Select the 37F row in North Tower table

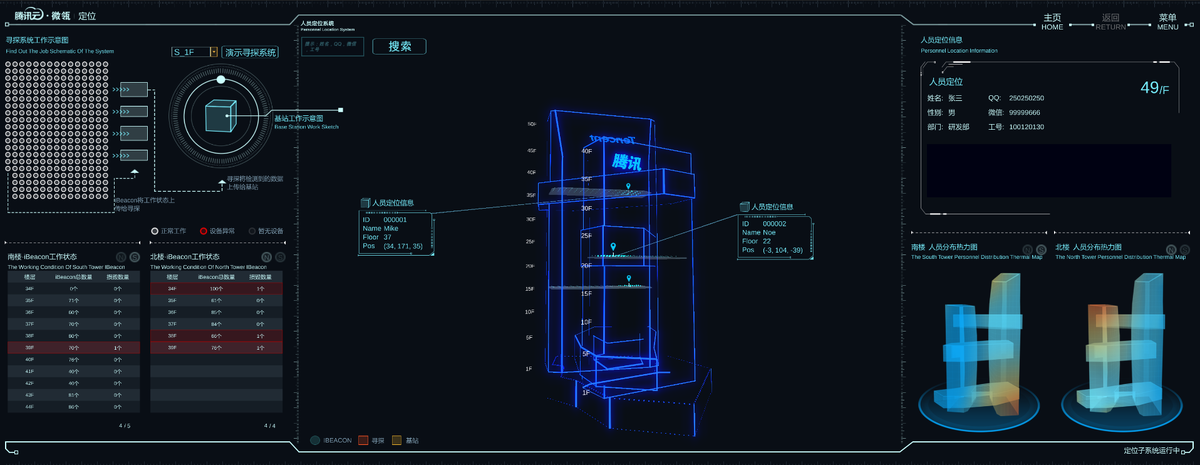click(x=216, y=324)
